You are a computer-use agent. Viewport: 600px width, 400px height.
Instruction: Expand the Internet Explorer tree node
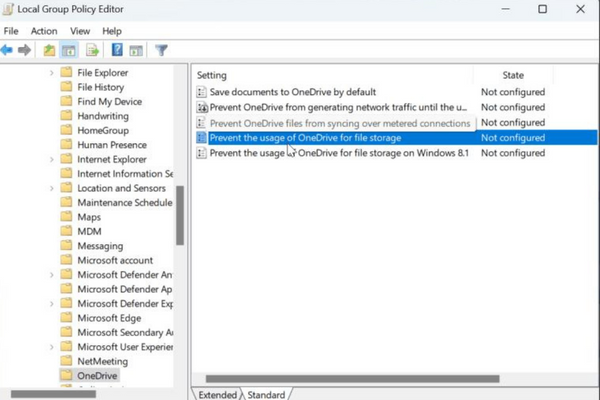pyautogui.click(x=52, y=159)
